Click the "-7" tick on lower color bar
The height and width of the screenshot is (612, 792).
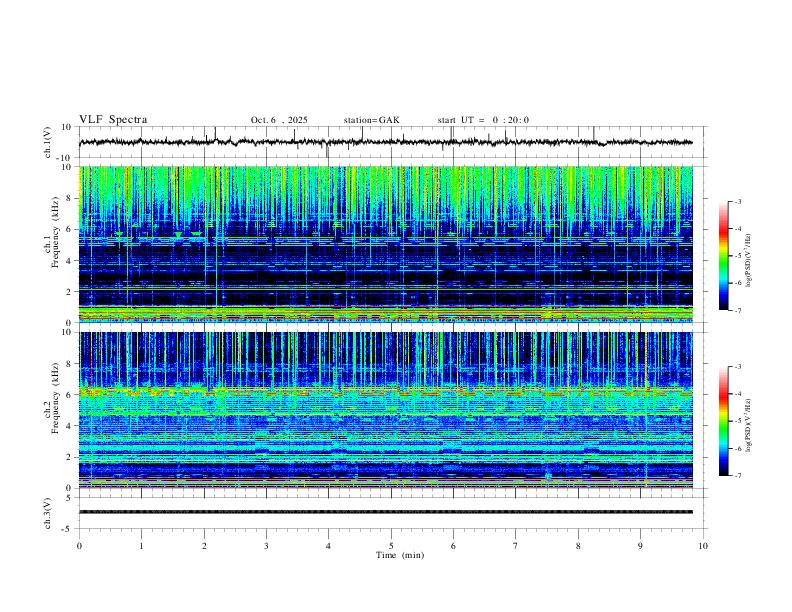(x=737, y=476)
